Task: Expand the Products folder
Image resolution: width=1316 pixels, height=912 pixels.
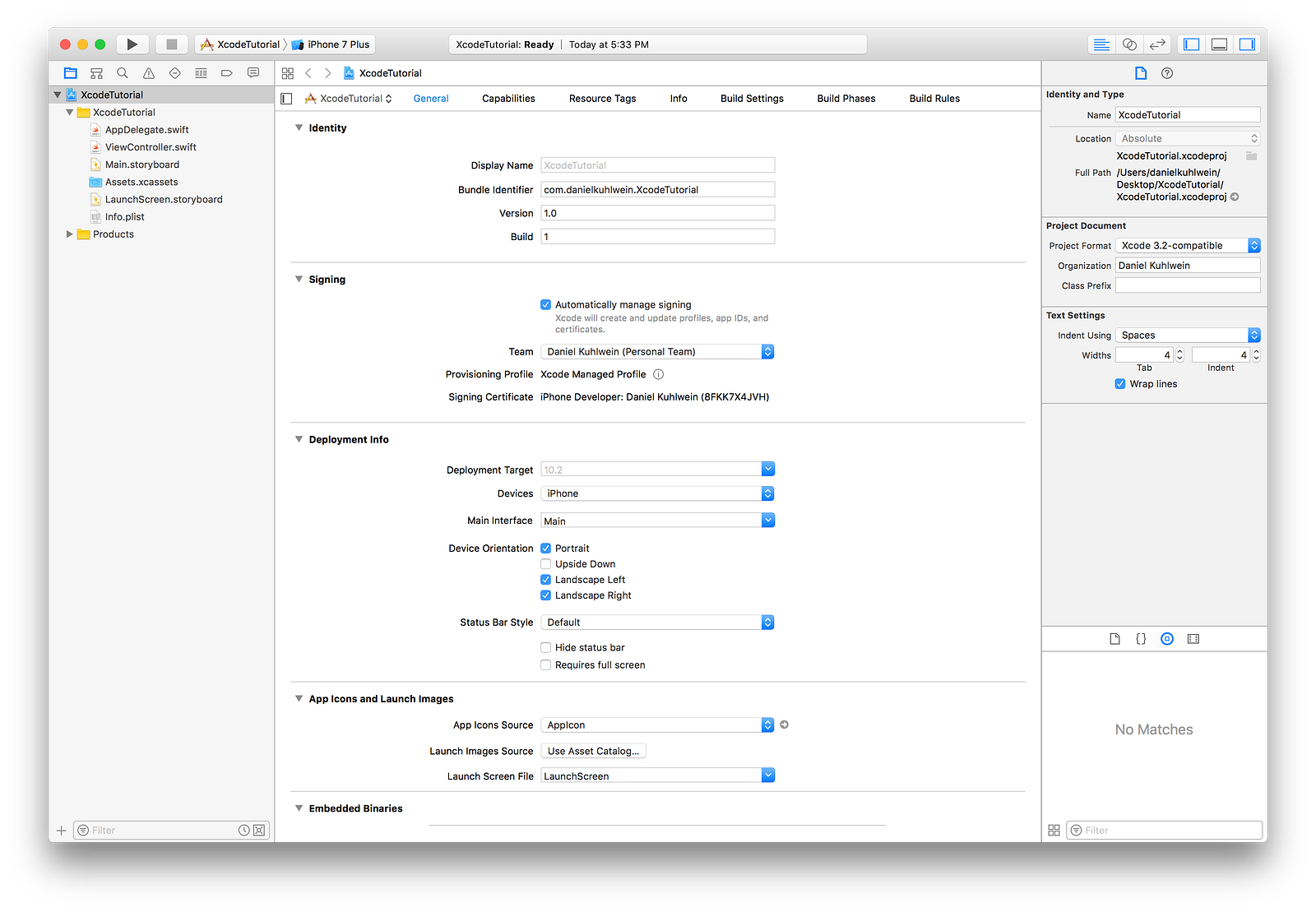Action: click(x=69, y=234)
